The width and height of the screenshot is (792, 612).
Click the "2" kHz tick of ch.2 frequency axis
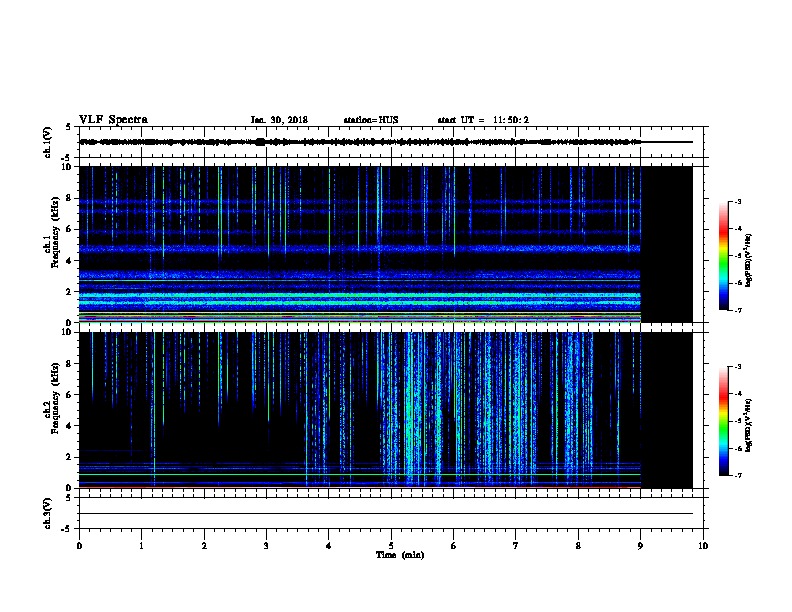69,457
